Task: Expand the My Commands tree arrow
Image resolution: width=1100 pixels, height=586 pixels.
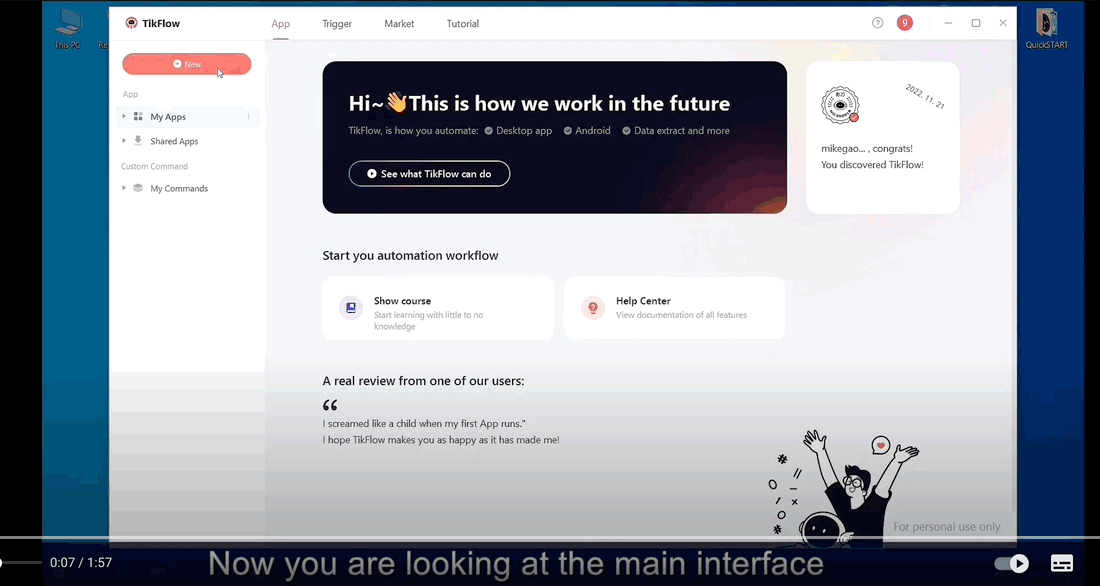Action: 124,188
